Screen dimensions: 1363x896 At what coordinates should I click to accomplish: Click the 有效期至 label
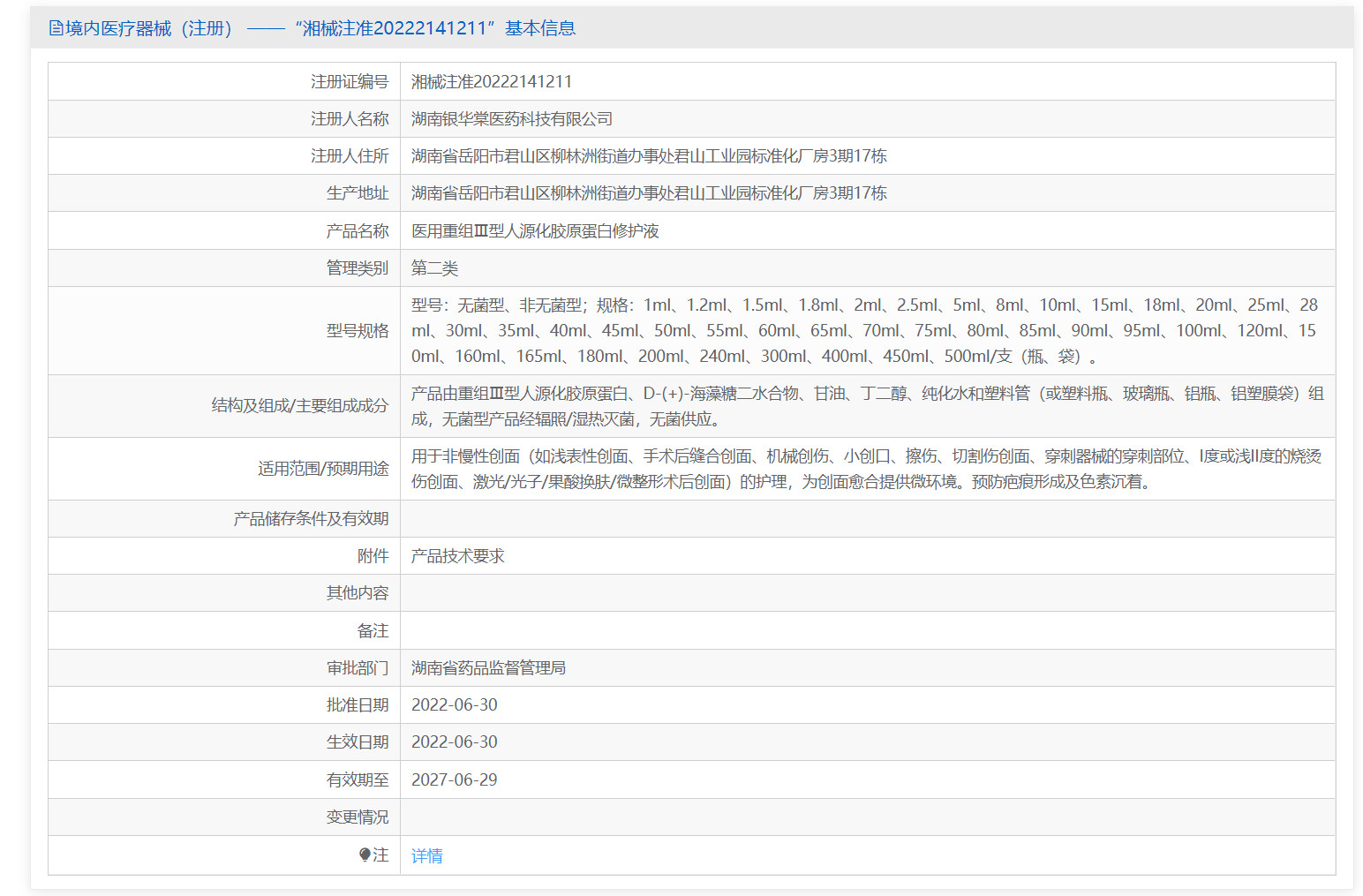[x=358, y=780]
